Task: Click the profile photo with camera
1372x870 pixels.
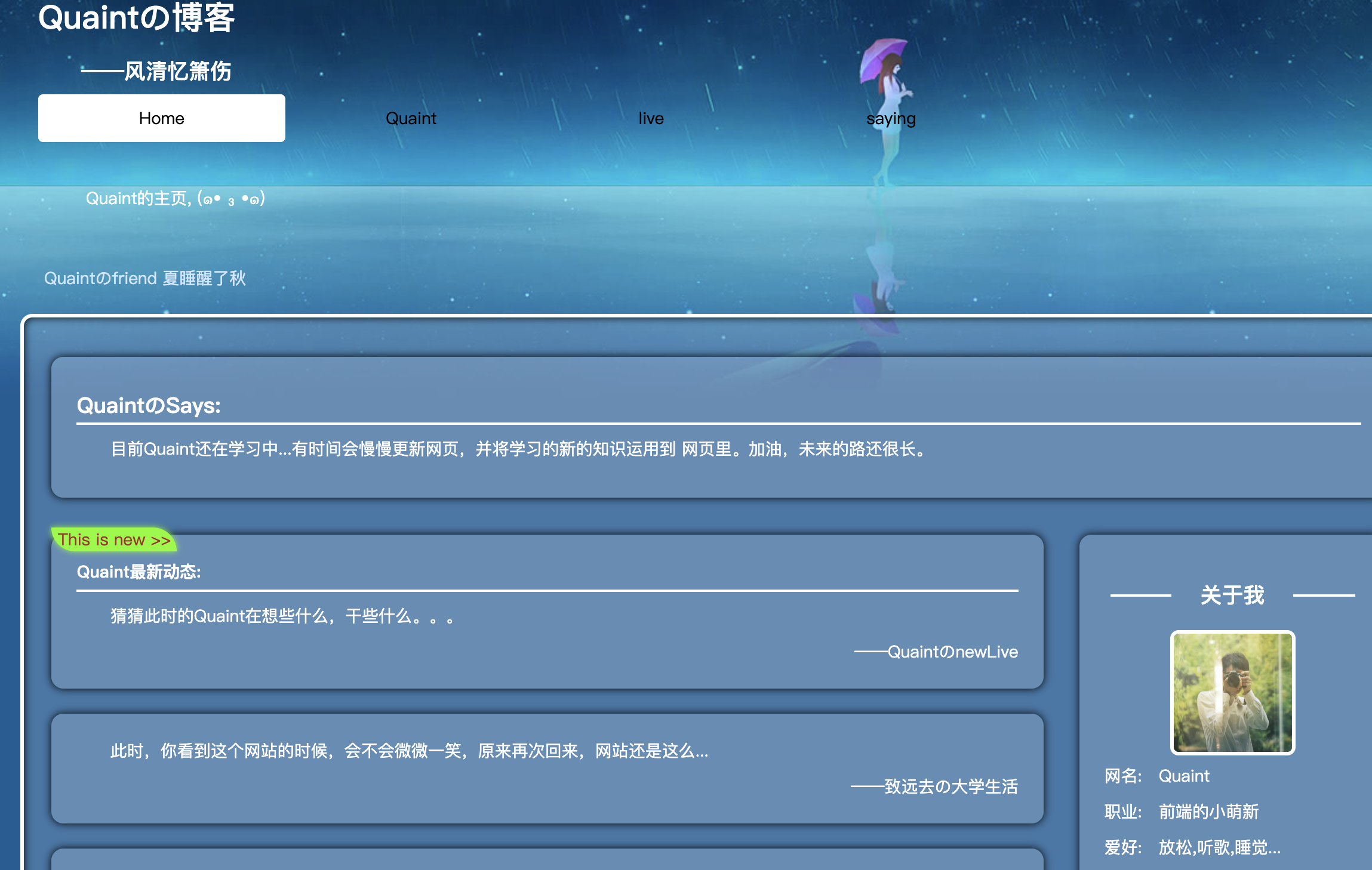Action: click(x=1233, y=693)
